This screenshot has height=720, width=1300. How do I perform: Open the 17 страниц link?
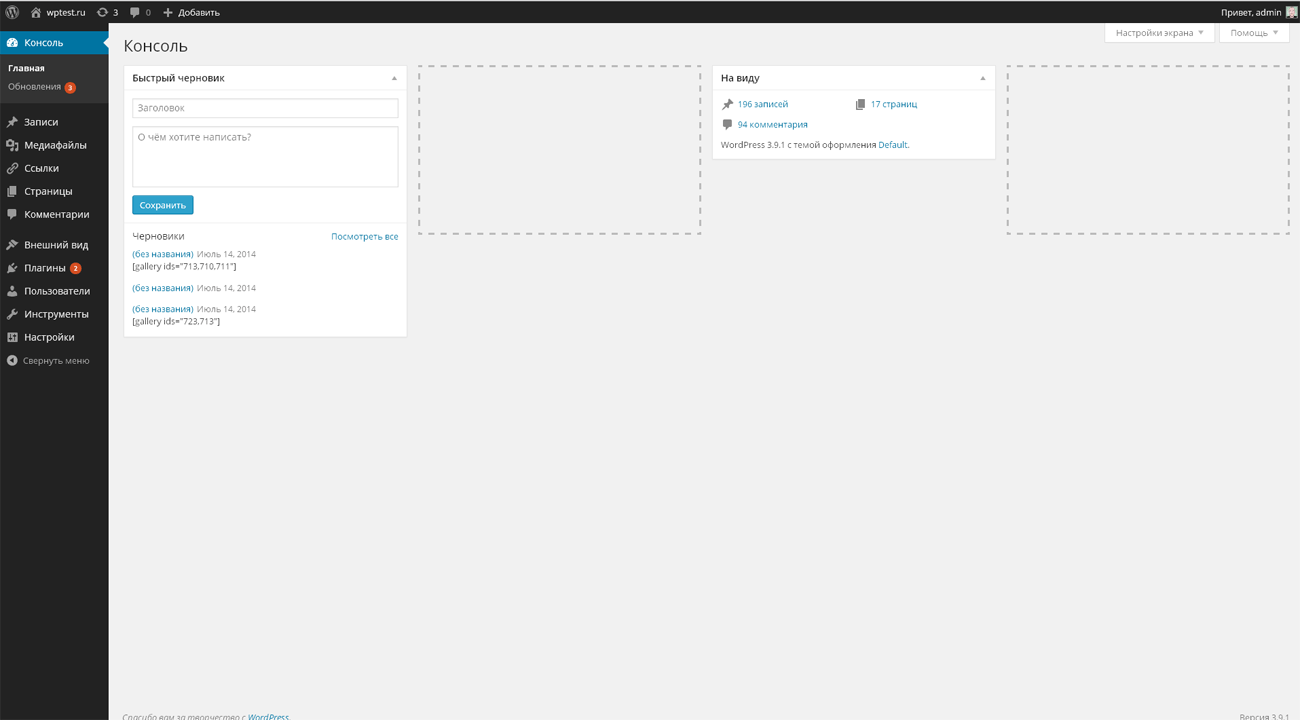[x=894, y=104]
